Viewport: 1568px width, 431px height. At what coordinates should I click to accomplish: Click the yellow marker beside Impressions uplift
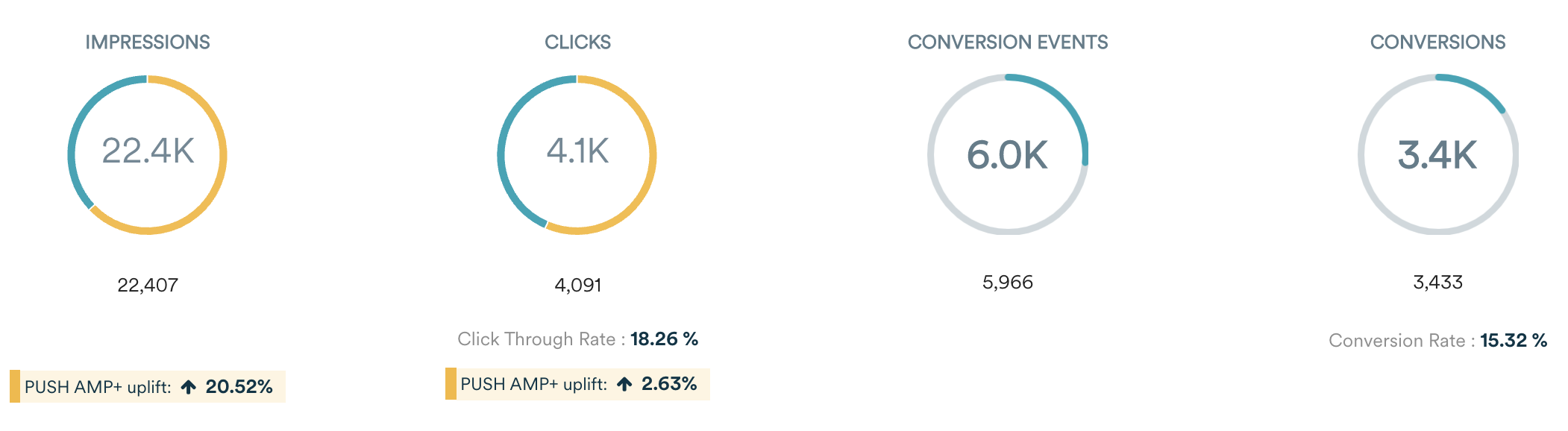click(x=15, y=386)
